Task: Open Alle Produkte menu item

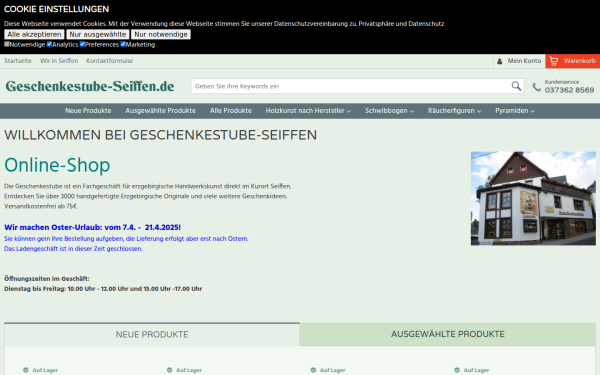Action: [231, 111]
